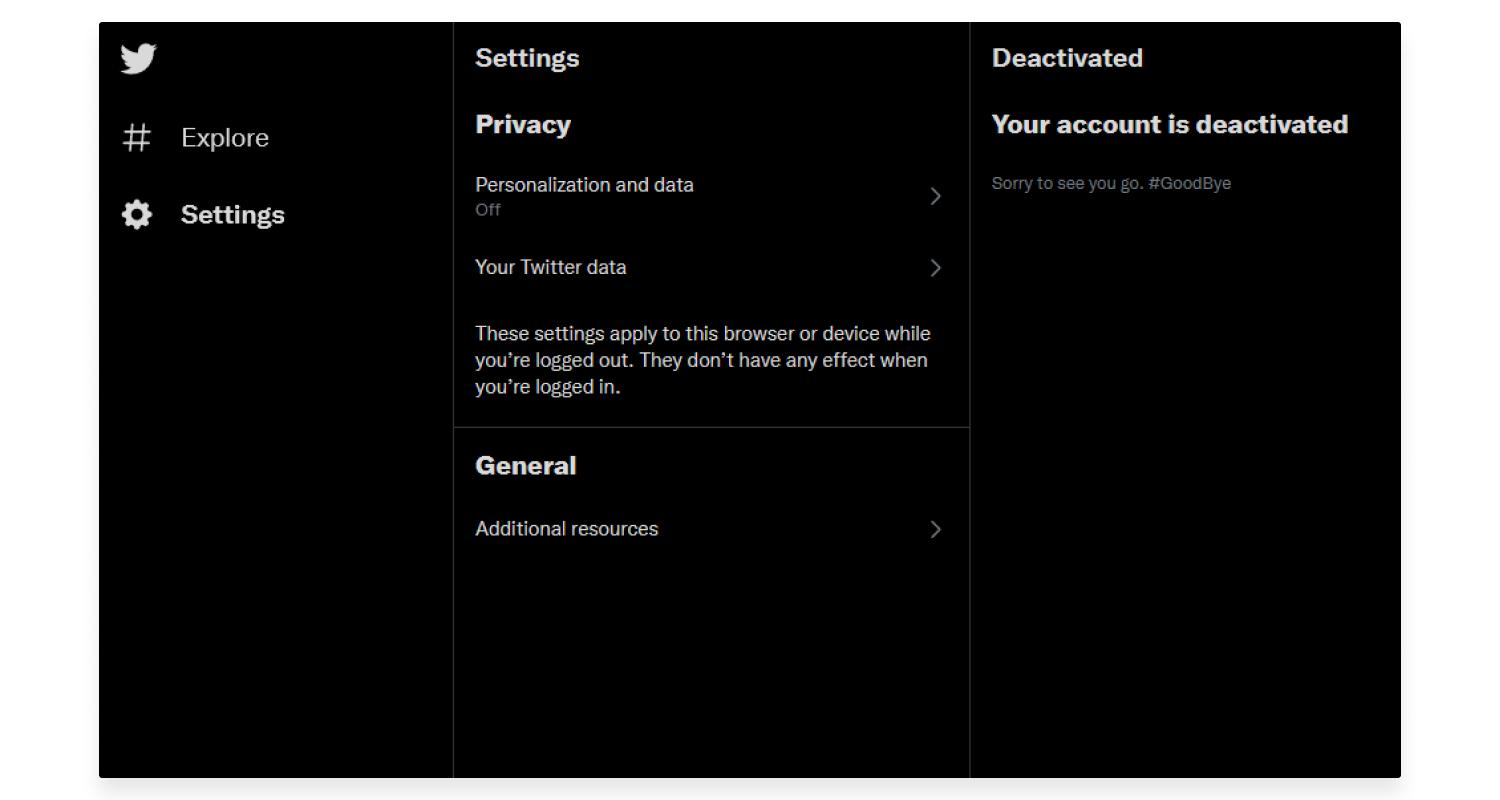Click 'Your account is deactivated' heading
The width and height of the screenshot is (1500, 800).
pos(1170,125)
